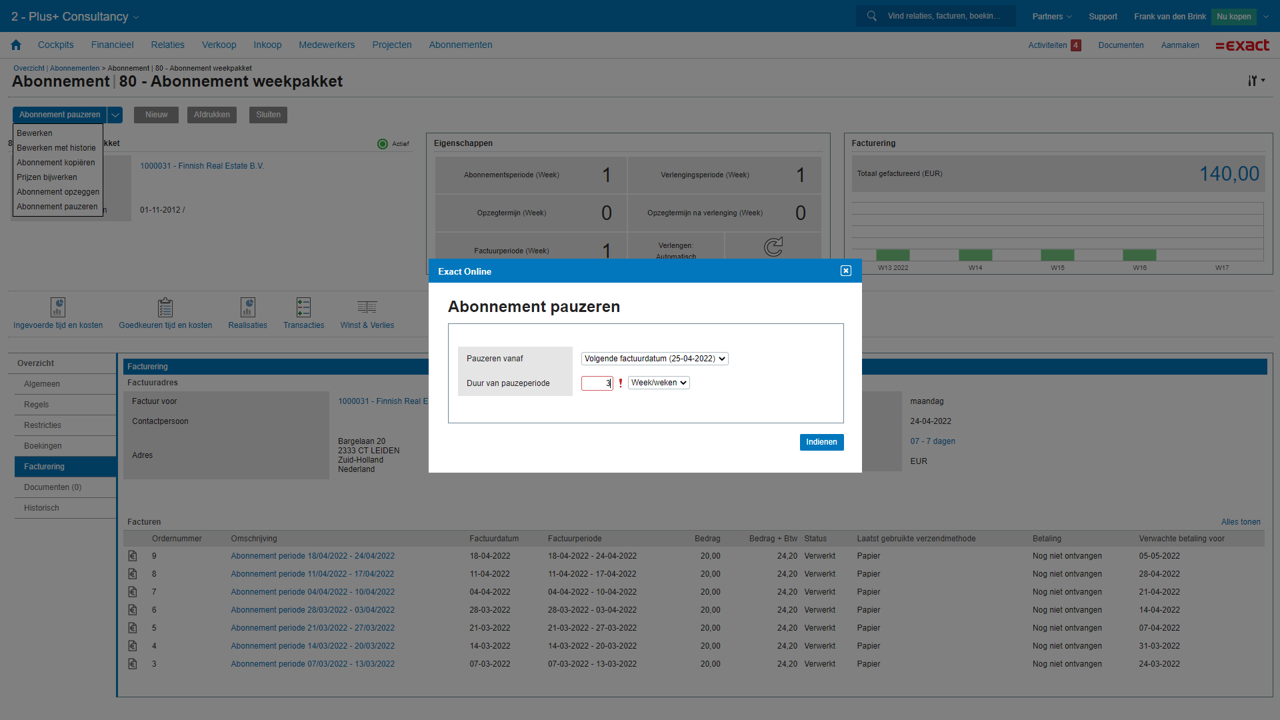Image resolution: width=1280 pixels, height=720 pixels.
Task: Toggle the Abonnement pauzeren split-button arrow
Action: pyautogui.click(x=115, y=115)
